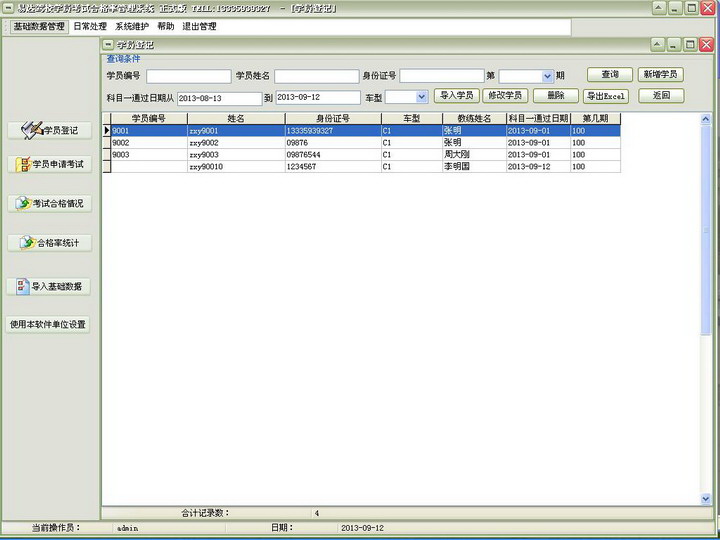Click end date field 2013-09-12
This screenshot has height=540, width=720.
coord(318,97)
